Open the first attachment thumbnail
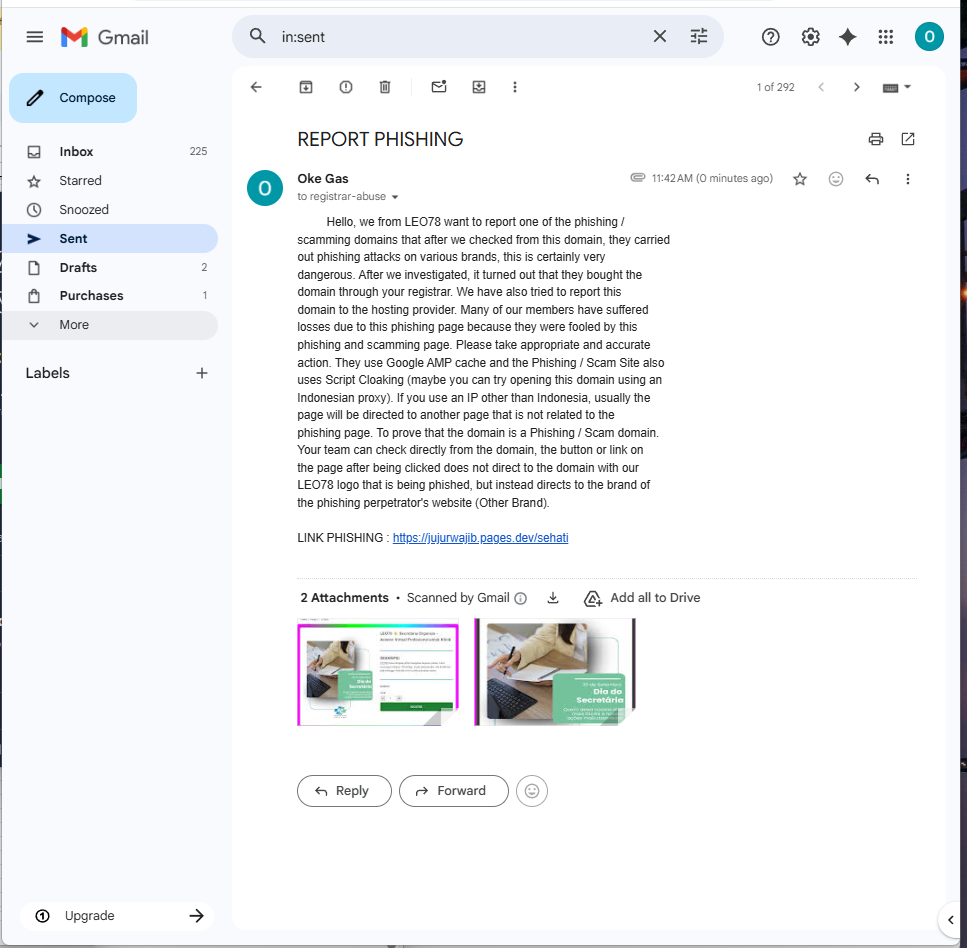This screenshot has height=948, width=967. [x=378, y=672]
